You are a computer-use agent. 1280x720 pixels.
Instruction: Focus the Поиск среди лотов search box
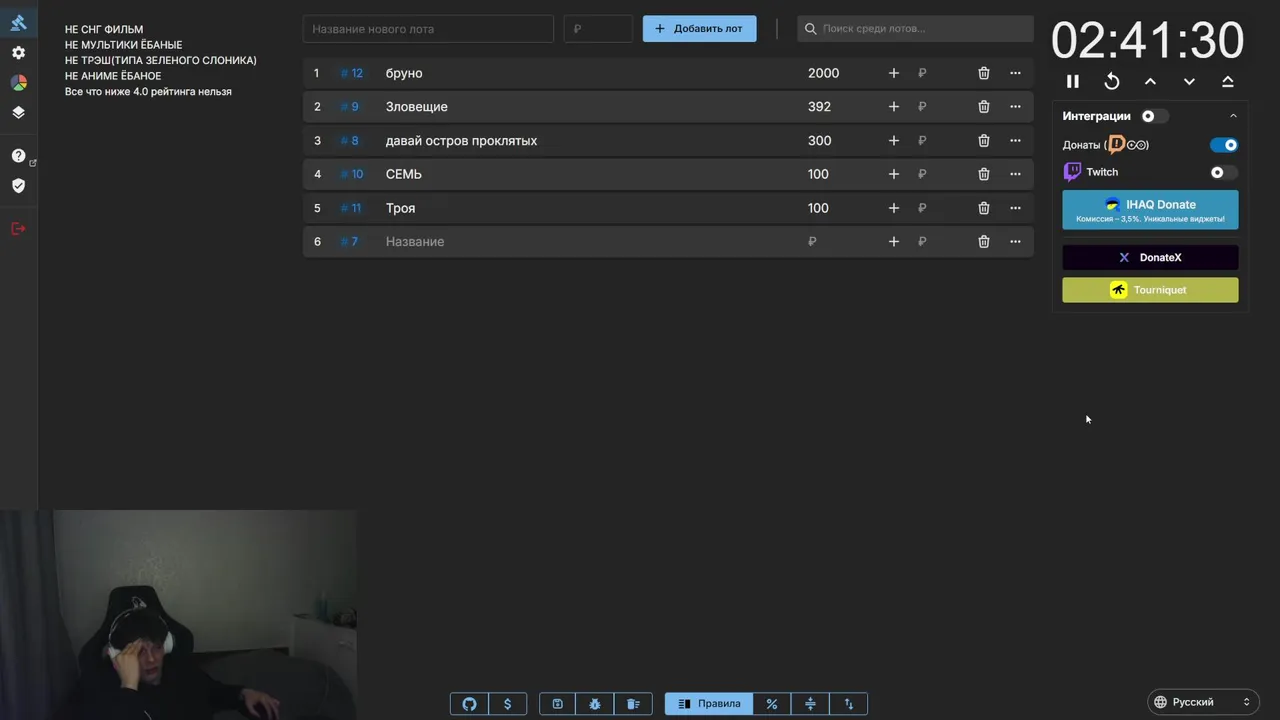coord(915,29)
